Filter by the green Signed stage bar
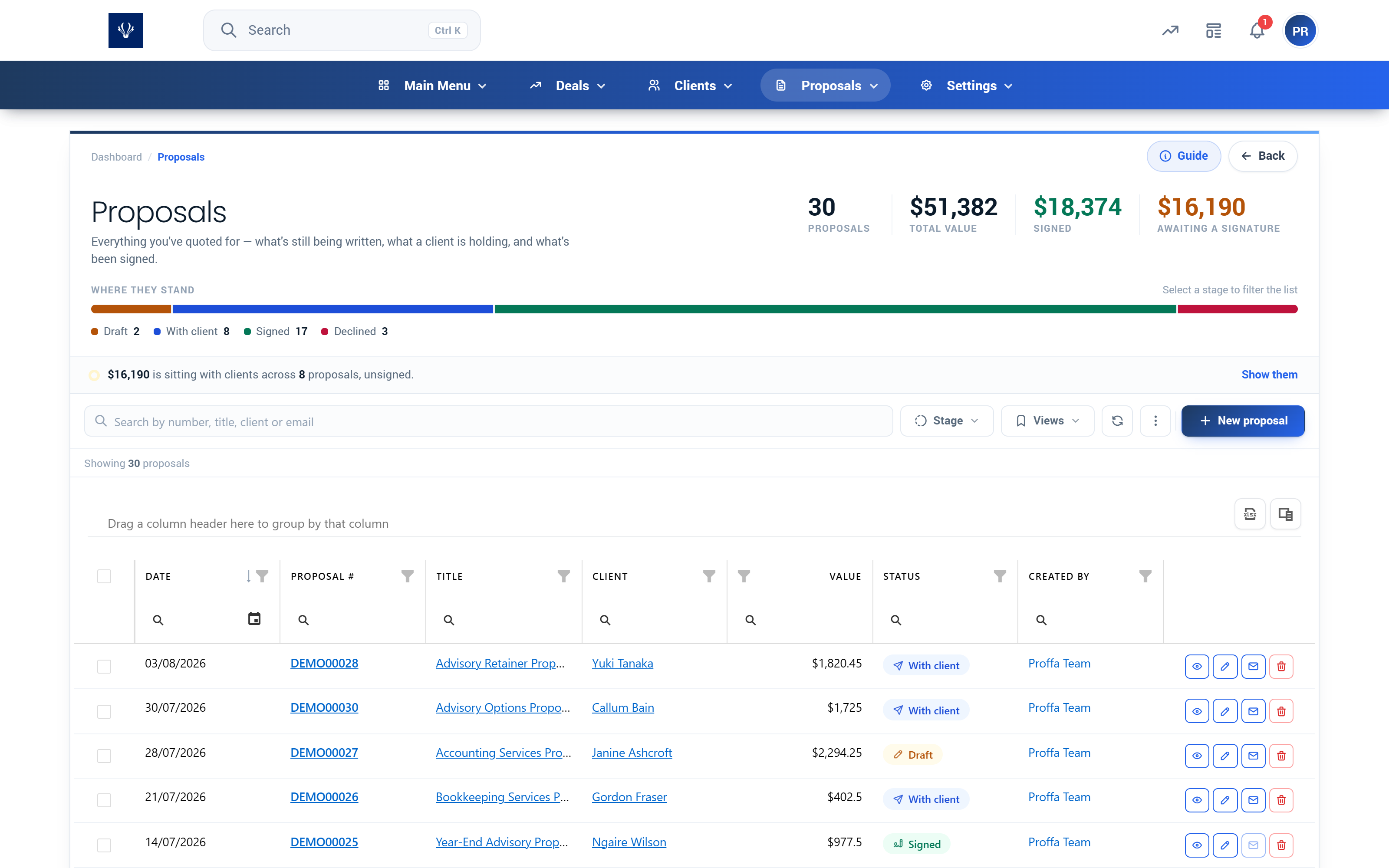Viewport: 1389px width, 868px height. click(x=835, y=309)
